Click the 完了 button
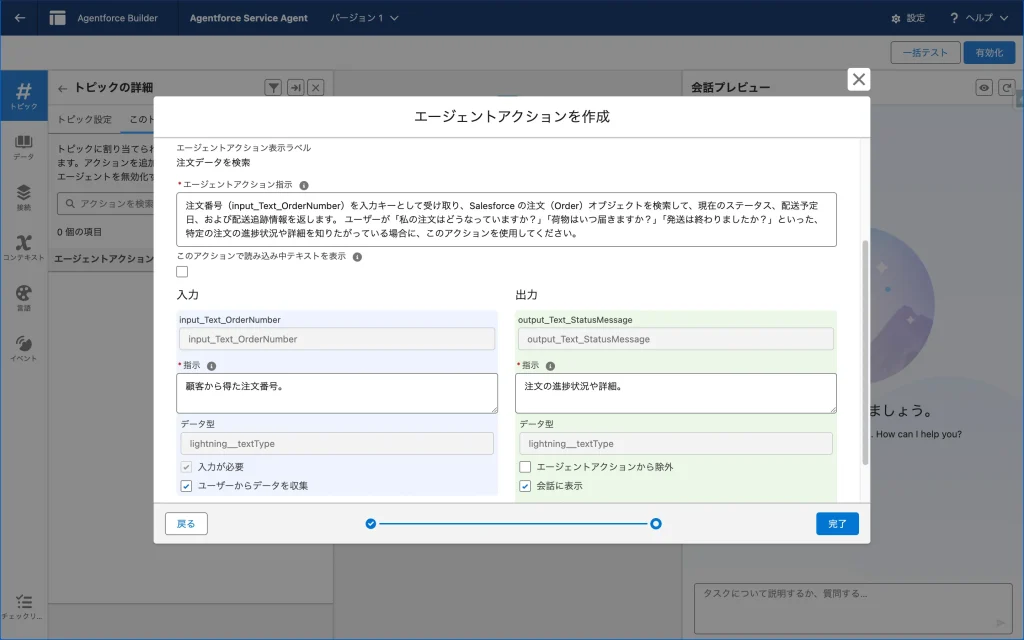Viewport: 1024px width, 640px height. click(837, 523)
